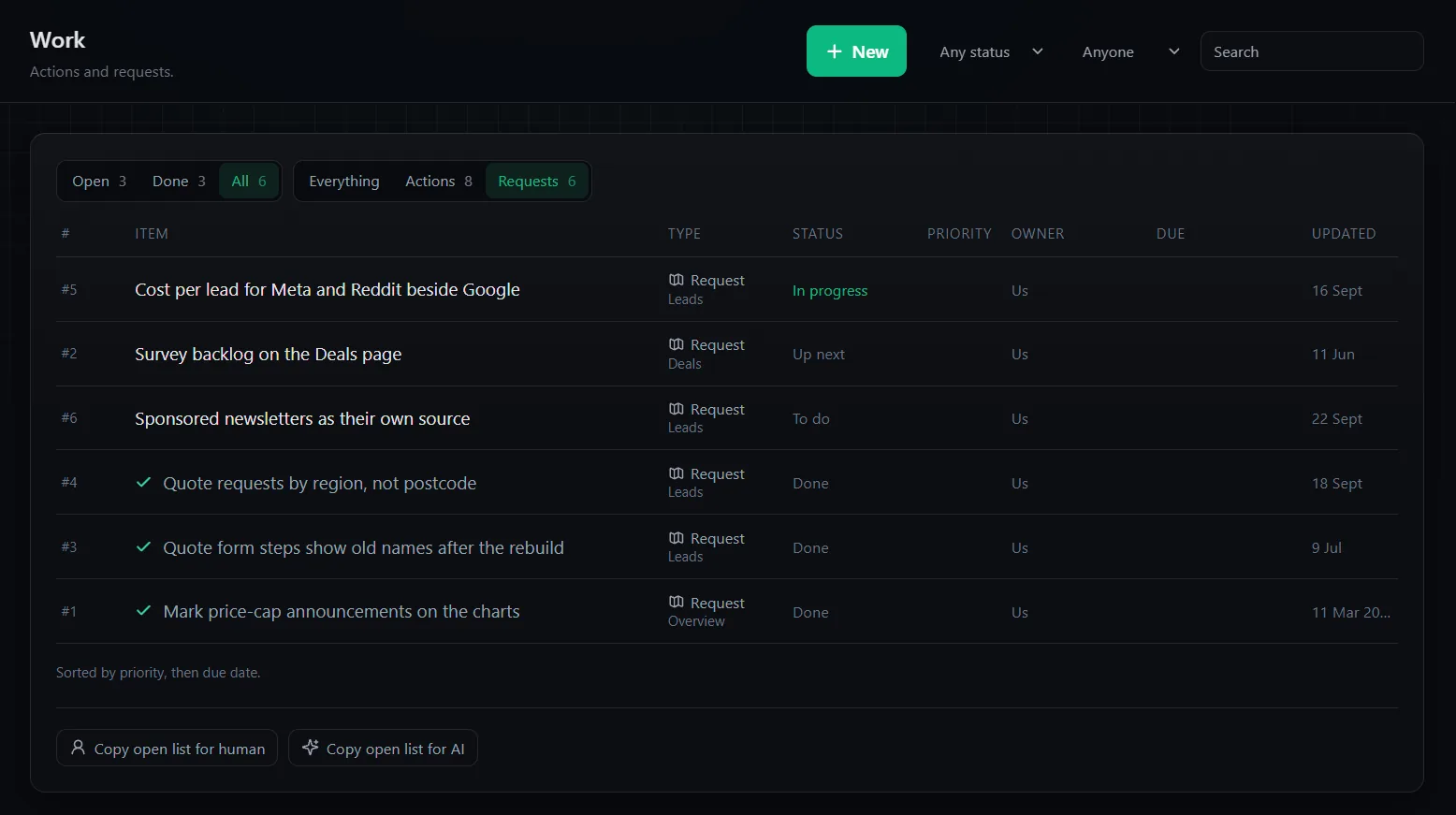
Task: Click the 'To do' status
Action: [811, 419]
